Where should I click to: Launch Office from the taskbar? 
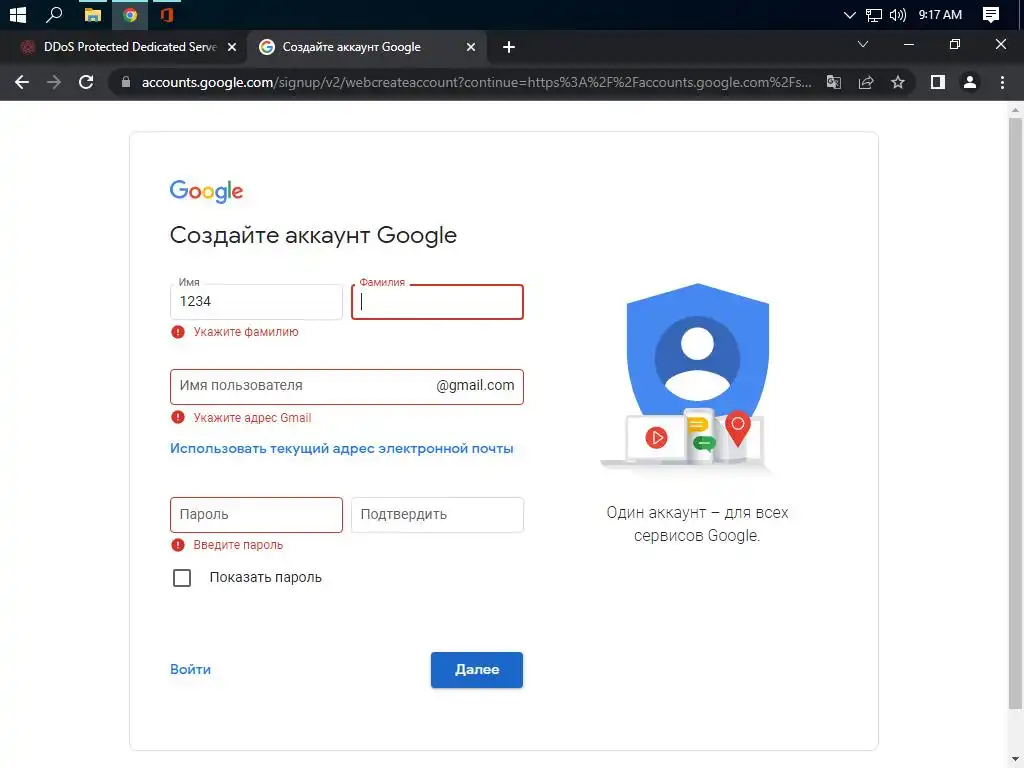tap(167, 14)
